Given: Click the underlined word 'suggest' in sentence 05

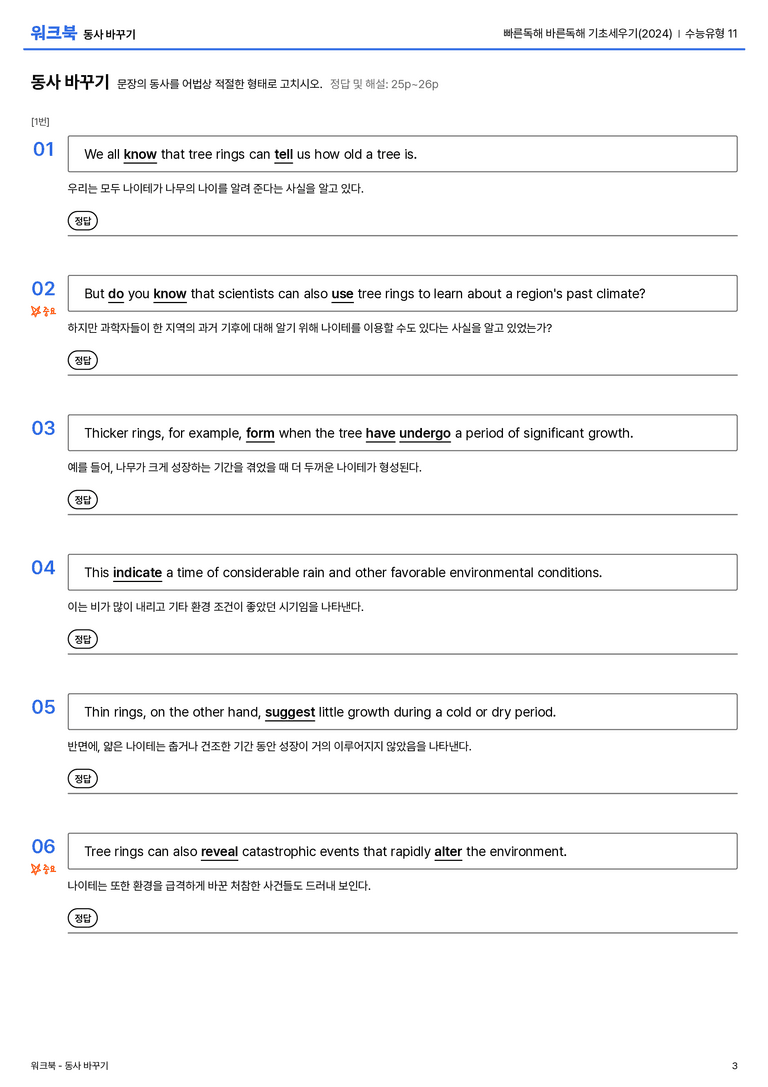Looking at the screenshot, I should [x=290, y=712].
